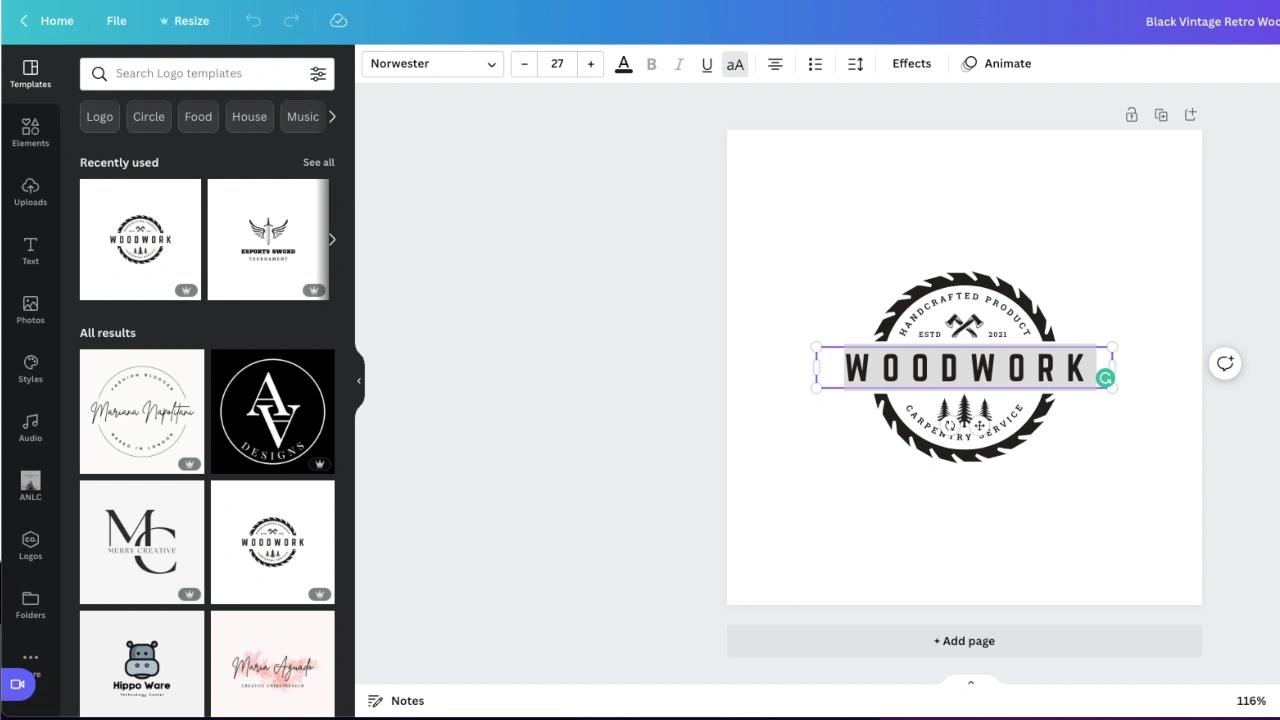Select recently used Woodwork template
1280x720 pixels.
click(x=140, y=240)
